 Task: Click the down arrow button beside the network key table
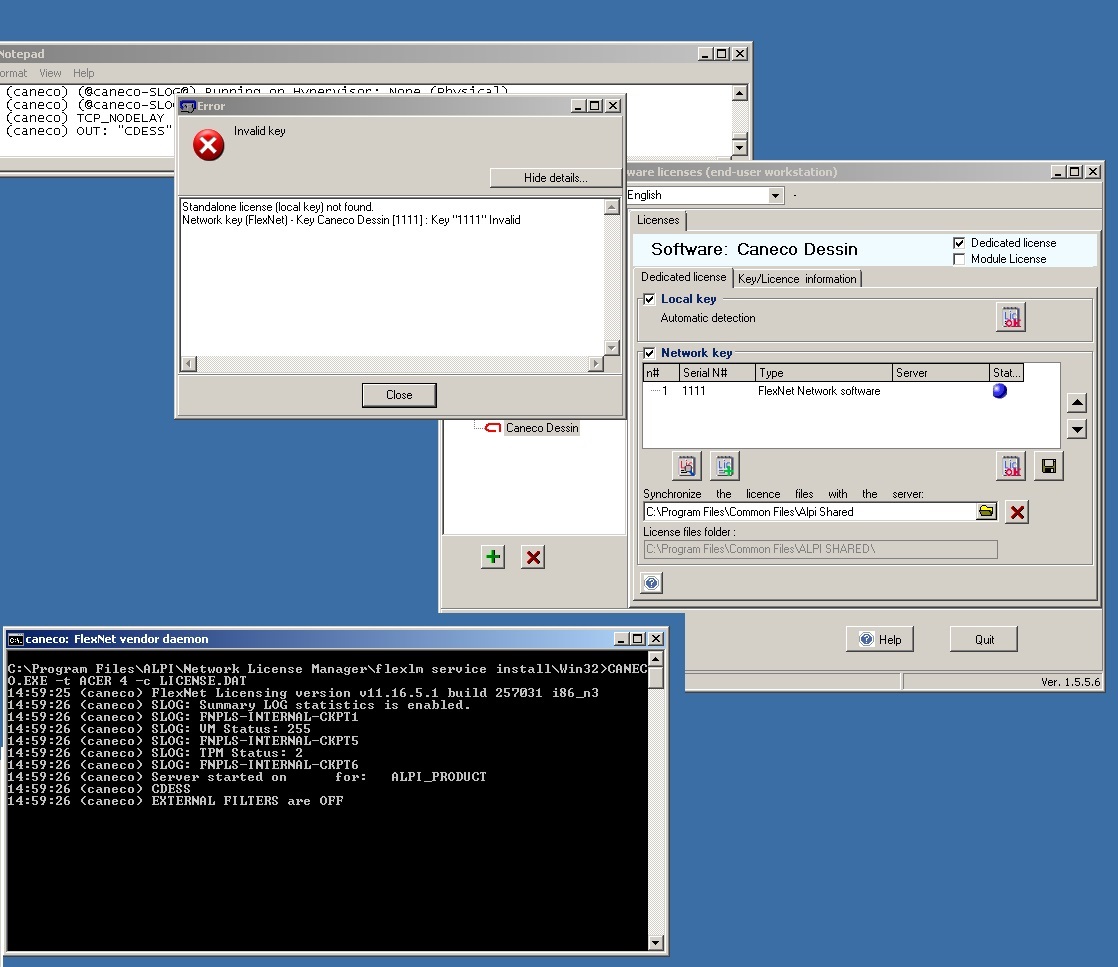pos(1077,429)
